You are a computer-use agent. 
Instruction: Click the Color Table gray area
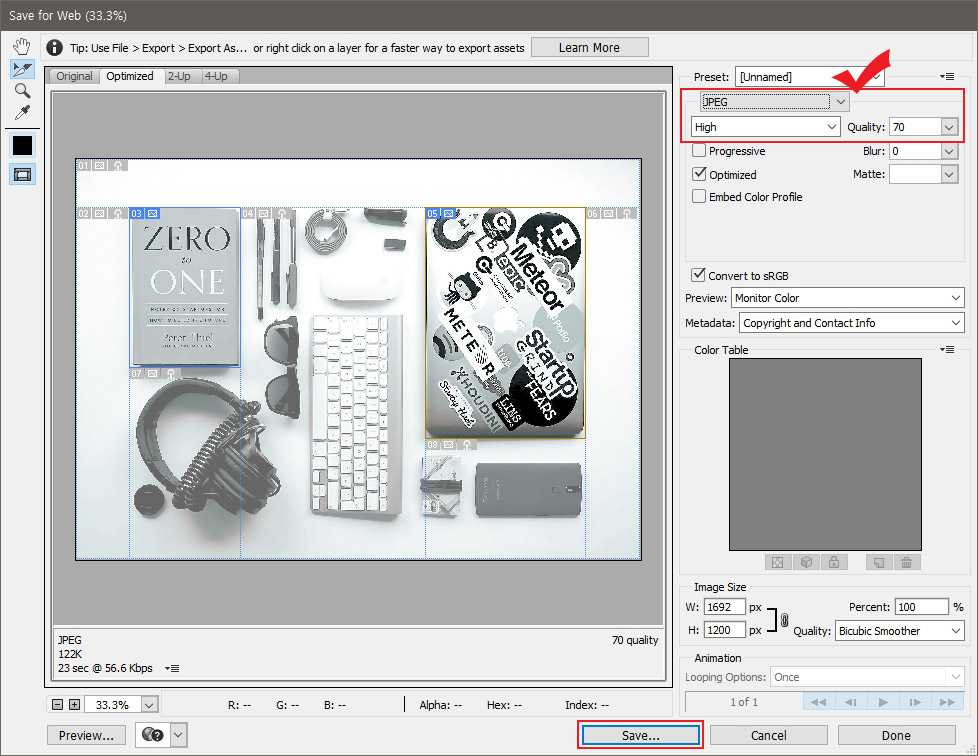[825, 454]
